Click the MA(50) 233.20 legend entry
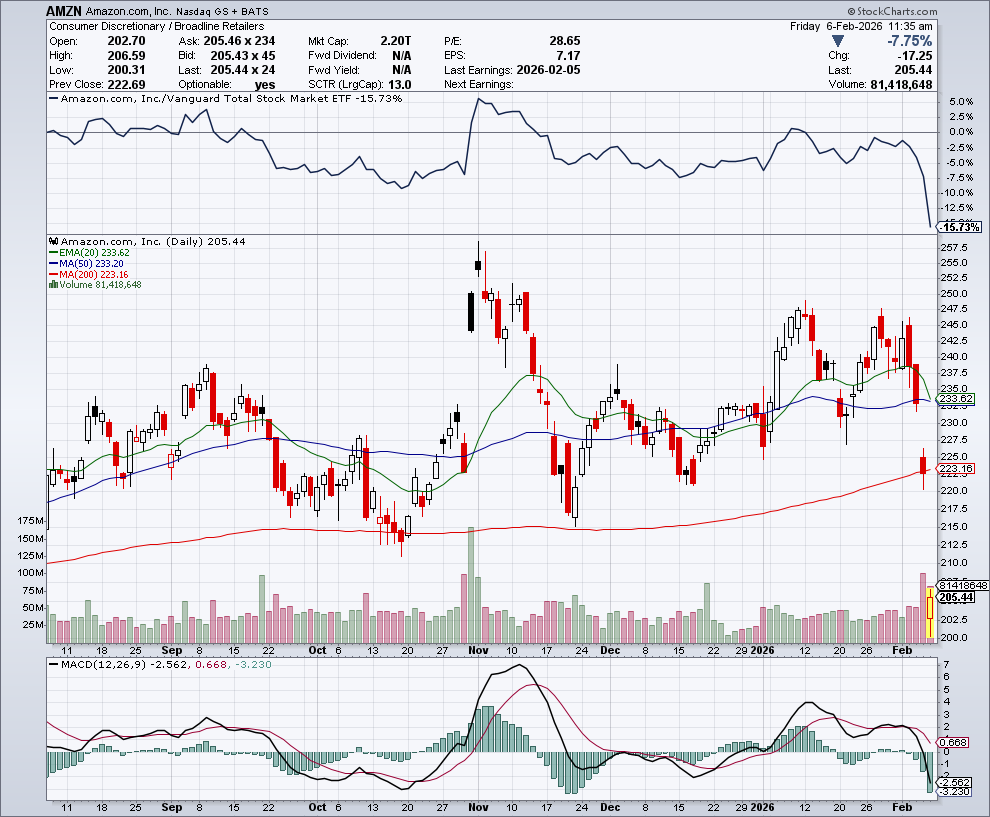Screen dimensions: 990x817 coord(92,263)
